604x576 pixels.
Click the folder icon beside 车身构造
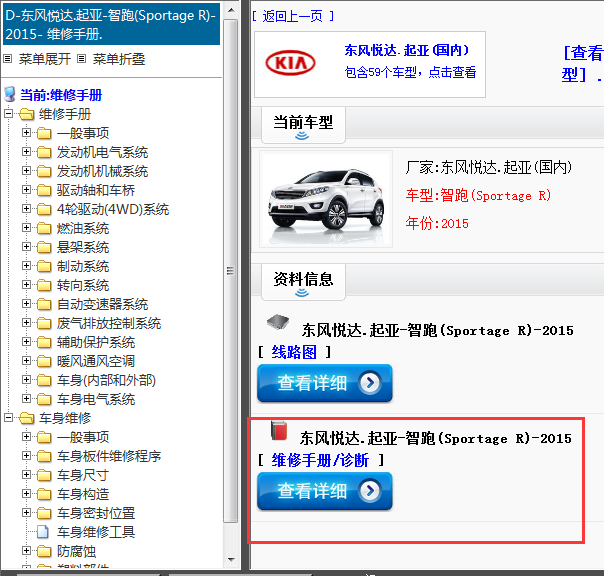(x=44, y=494)
